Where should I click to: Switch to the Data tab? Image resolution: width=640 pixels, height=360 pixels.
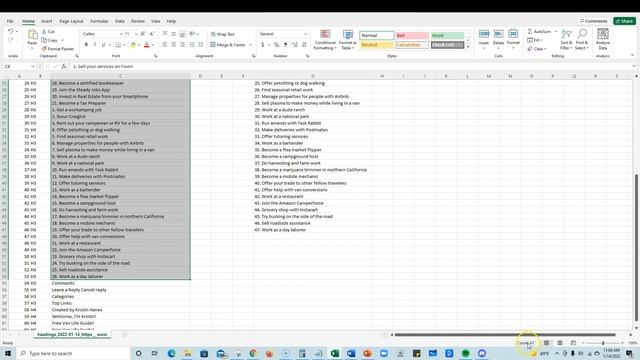tap(120, 21)
